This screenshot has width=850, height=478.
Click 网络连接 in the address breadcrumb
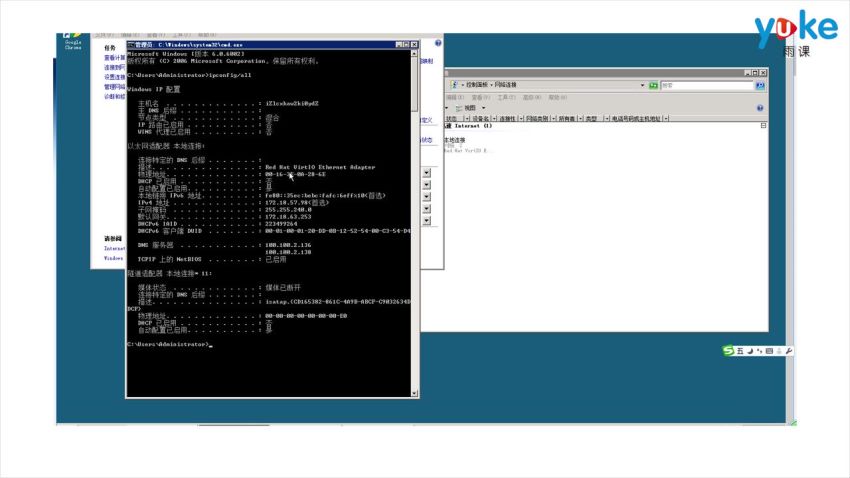click(x=505, y=85)
